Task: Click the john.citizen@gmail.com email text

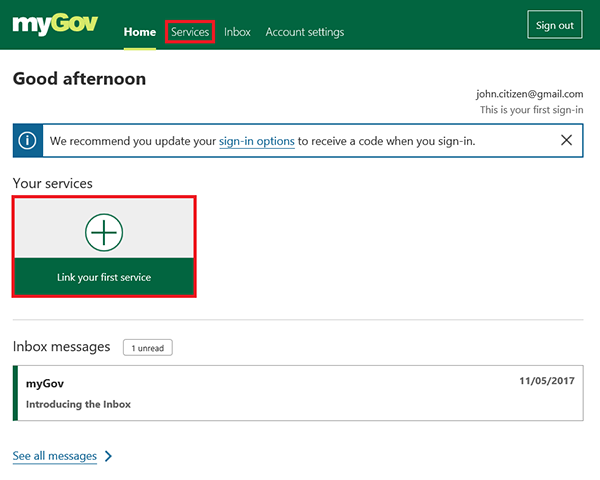Action: (x=530, y=94)
